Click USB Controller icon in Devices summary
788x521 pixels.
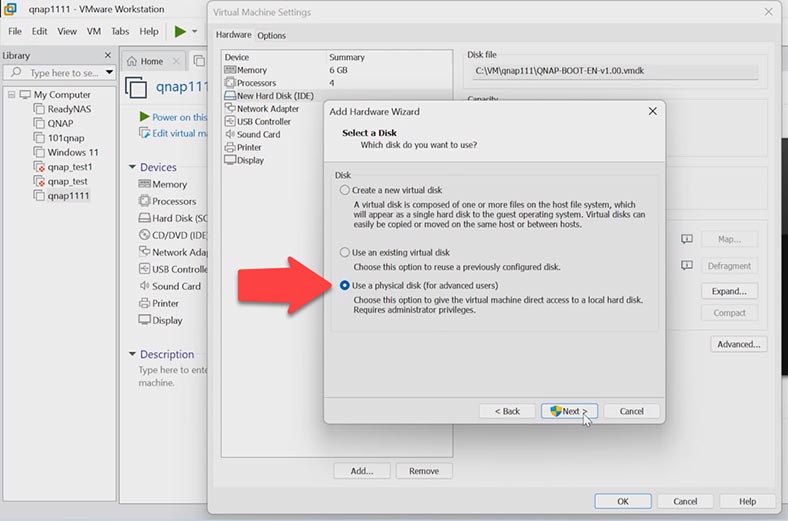coord(144,269)
